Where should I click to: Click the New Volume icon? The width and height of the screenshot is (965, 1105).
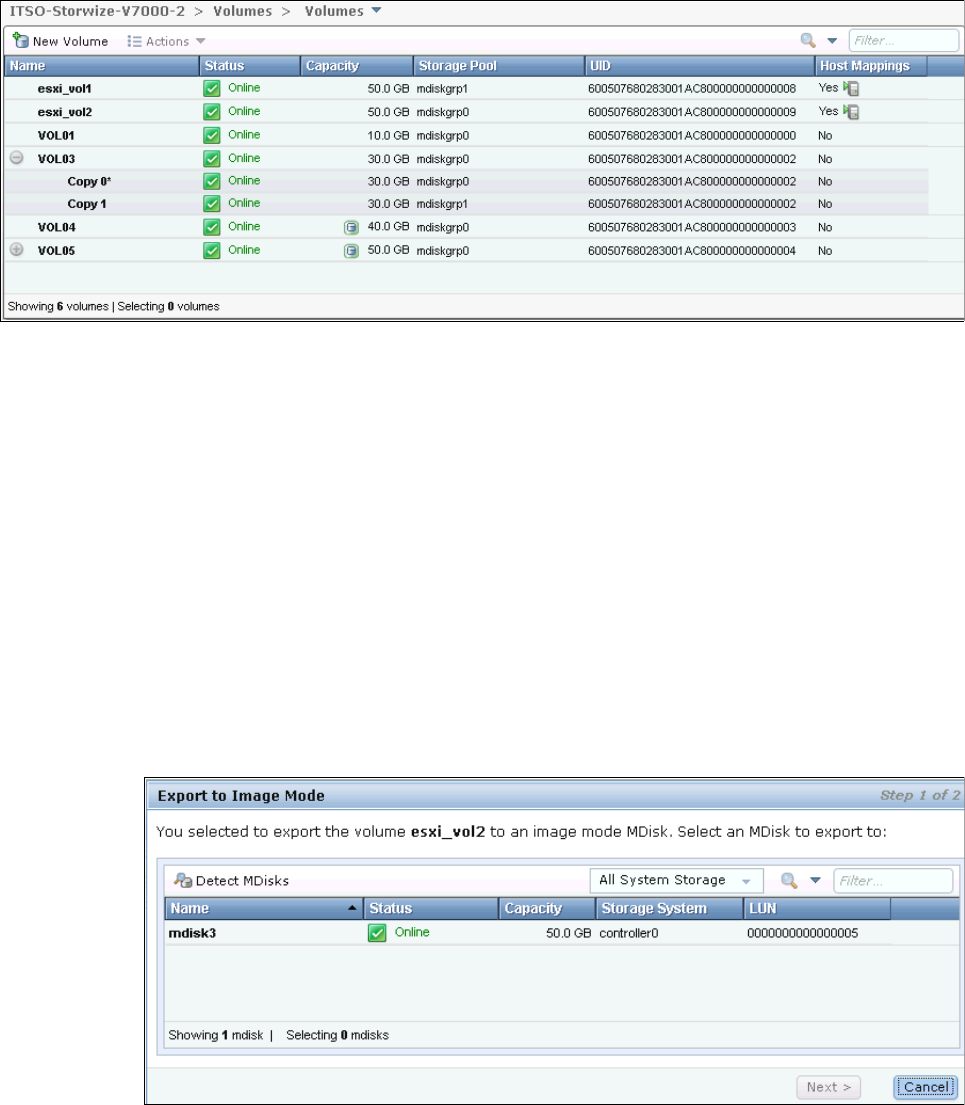(x=19, y=42)
